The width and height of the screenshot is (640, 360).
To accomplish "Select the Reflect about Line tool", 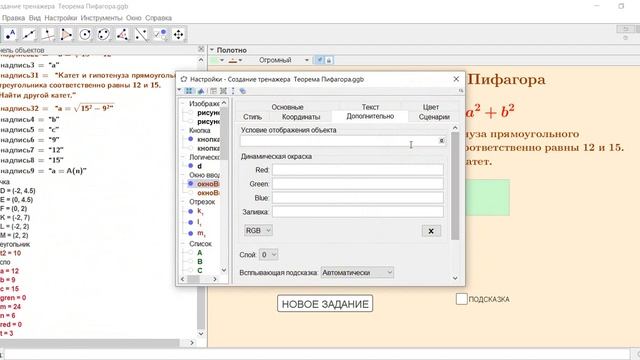I will click(141, 35).
